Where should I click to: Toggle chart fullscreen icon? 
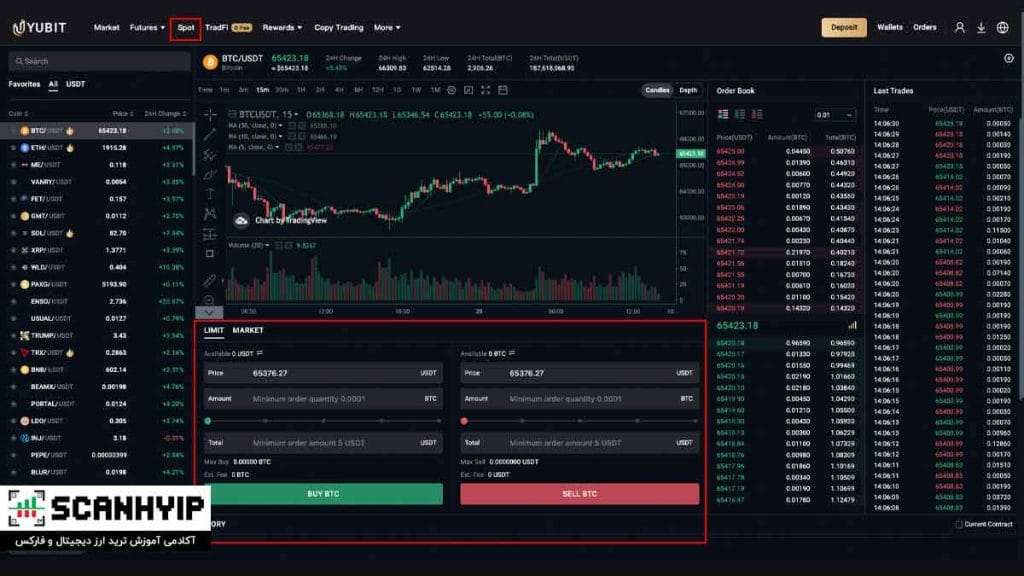tap(485, 90)
